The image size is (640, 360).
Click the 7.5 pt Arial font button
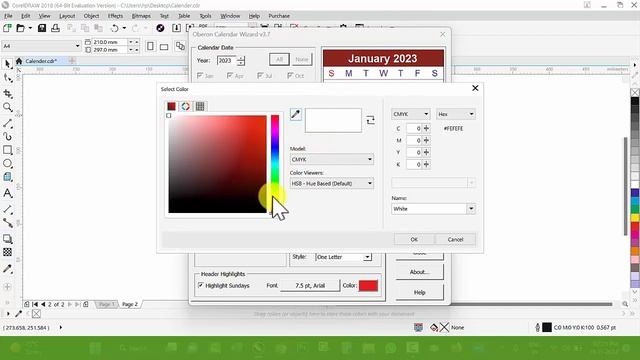point(310,285)
